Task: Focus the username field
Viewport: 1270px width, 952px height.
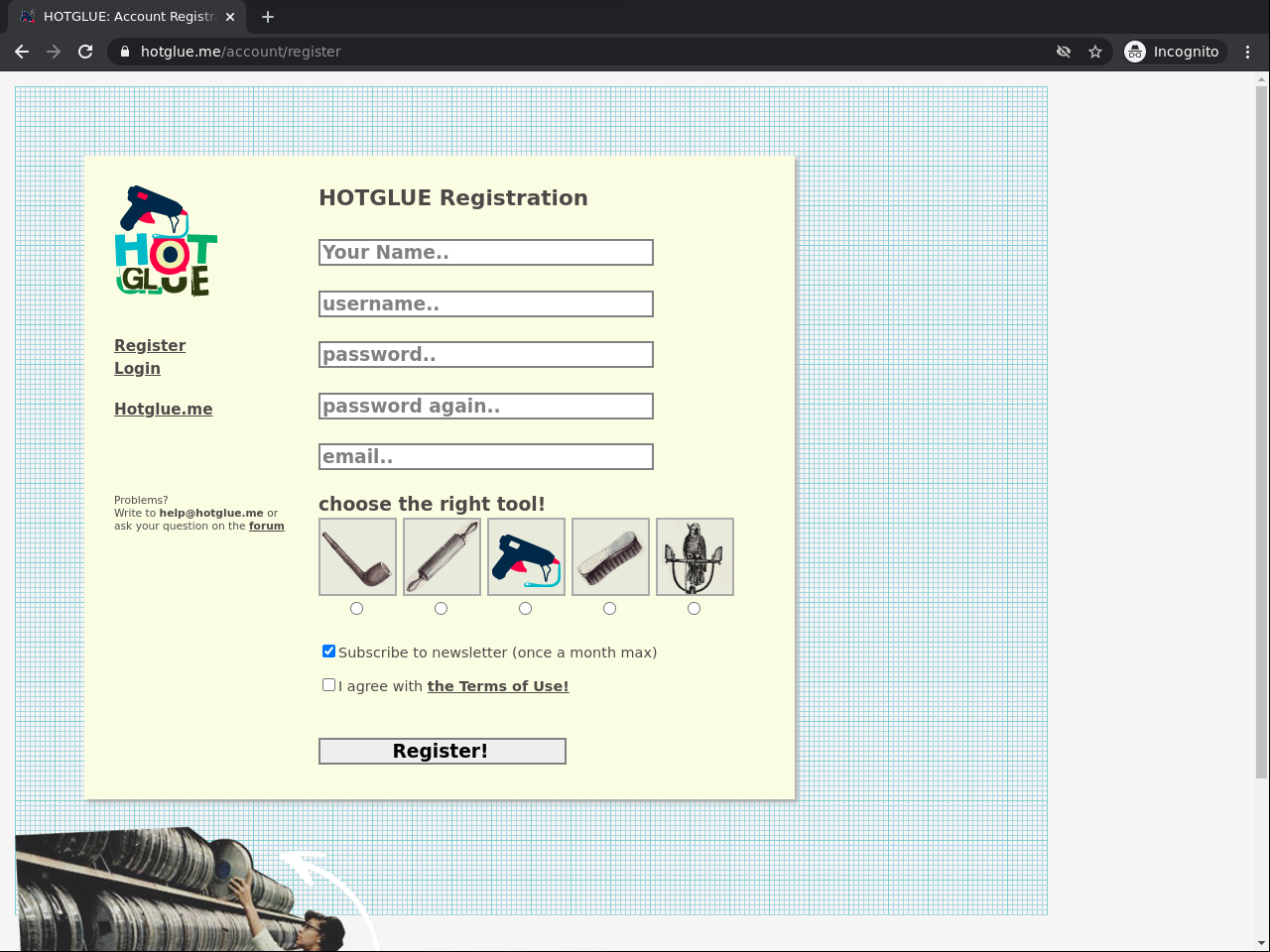Action: (x=486, y=303)
